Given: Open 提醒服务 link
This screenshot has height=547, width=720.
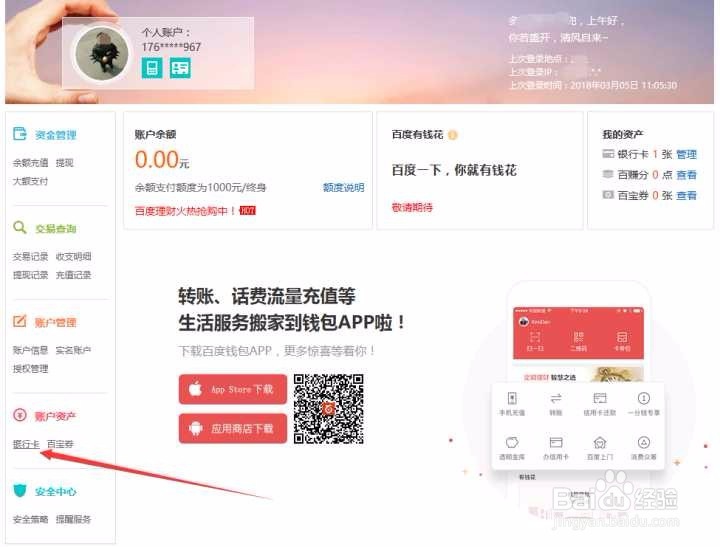Looking at the screenshot, I should click(x=73, y=519).
